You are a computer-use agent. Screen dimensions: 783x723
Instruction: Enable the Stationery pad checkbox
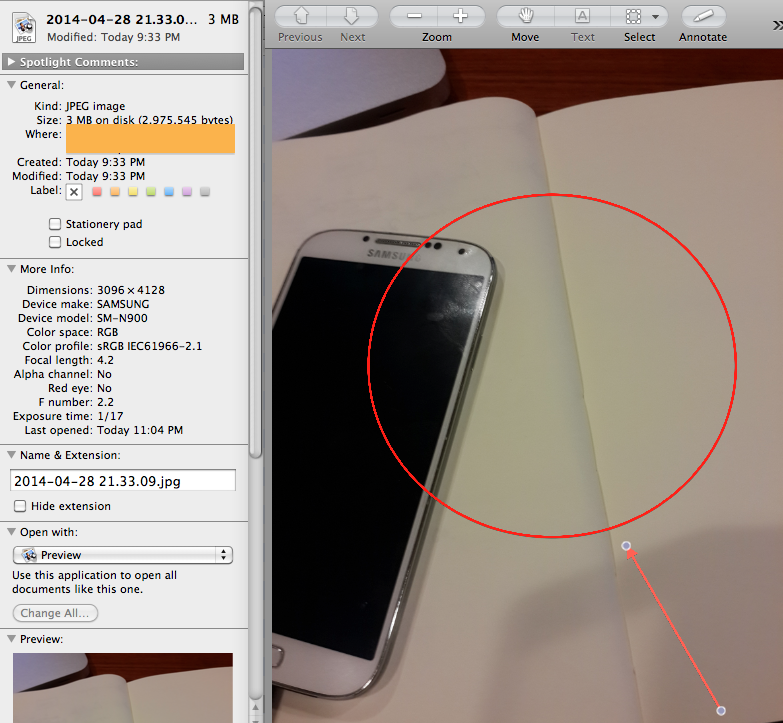pyautogui.click(x=55, y=224)
